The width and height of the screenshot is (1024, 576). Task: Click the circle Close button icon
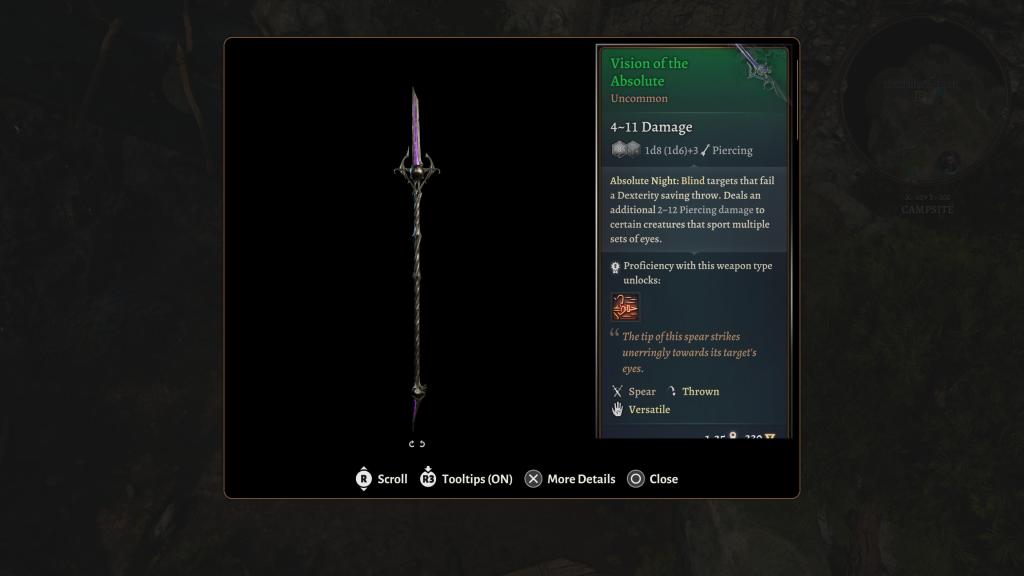click(x=635, y=479)
